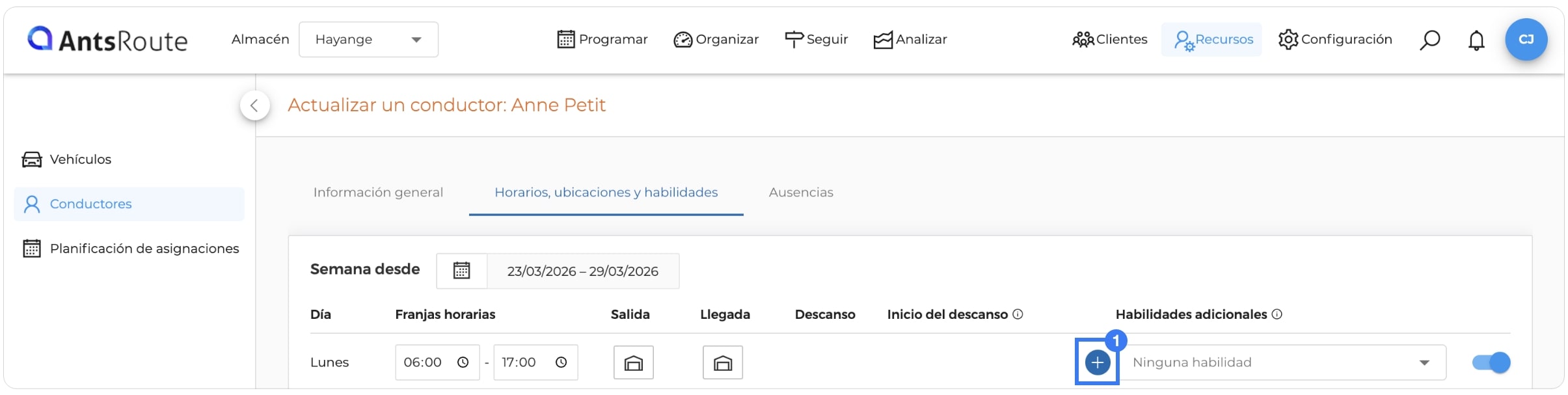Click the Semana desde calendar icon
Image resolution: width=1568 pixels, height=395 pixels.
point(462,271)
